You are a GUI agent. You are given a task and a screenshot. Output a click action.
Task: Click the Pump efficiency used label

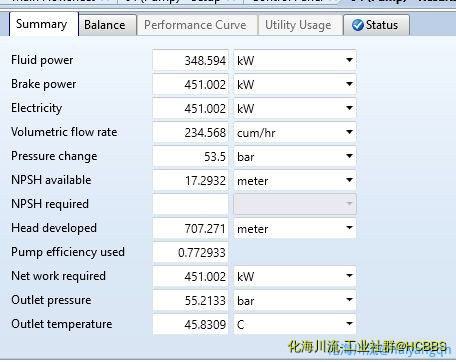[68, 252]
